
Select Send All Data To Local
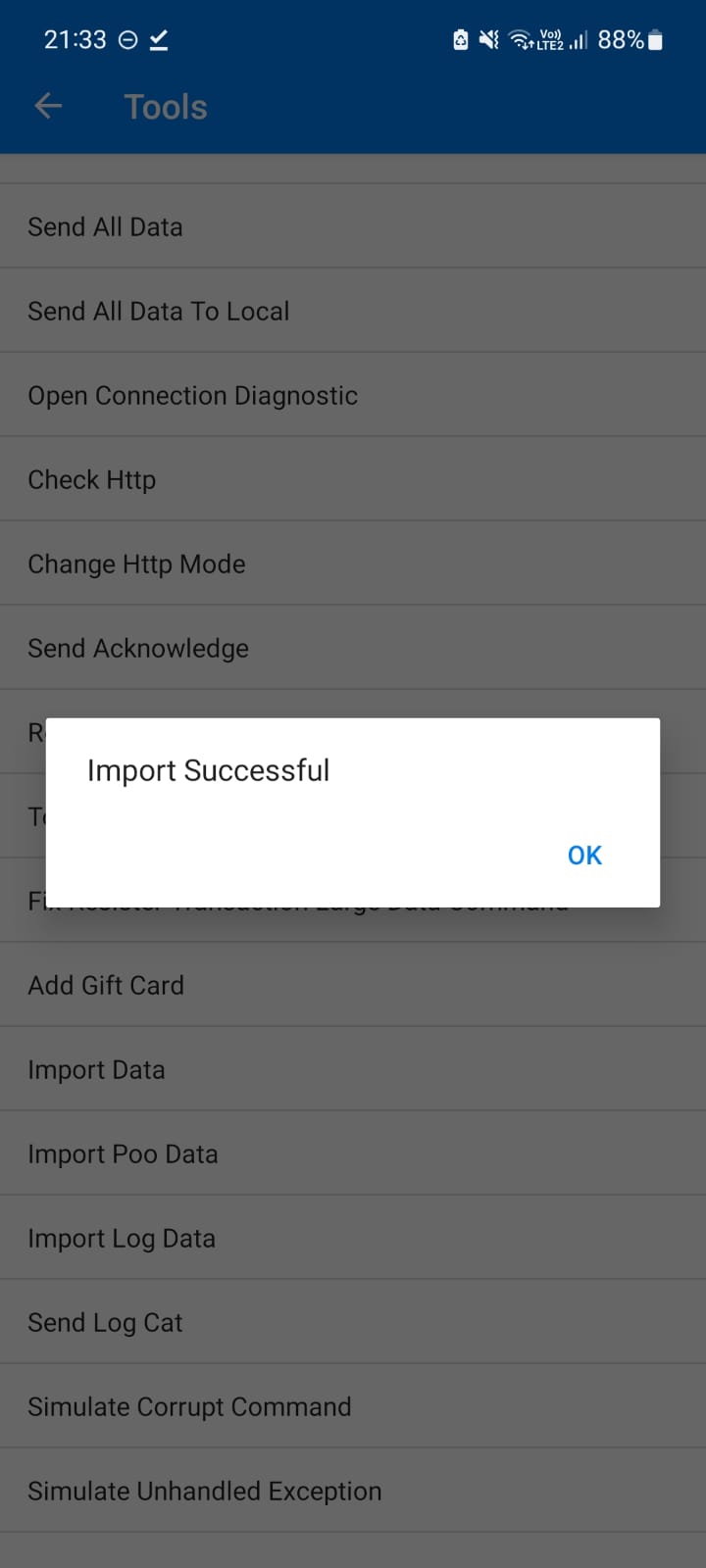click(x=353, y=311)
